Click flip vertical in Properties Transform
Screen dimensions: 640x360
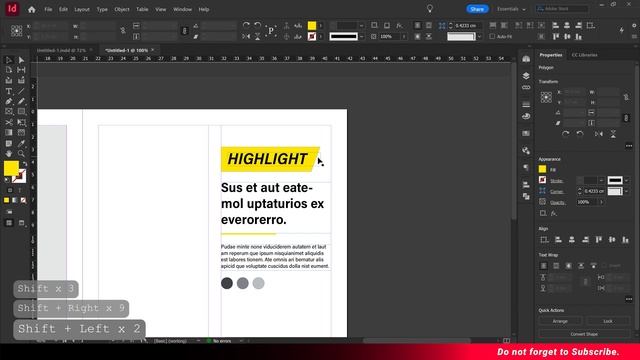coord(613,134)
